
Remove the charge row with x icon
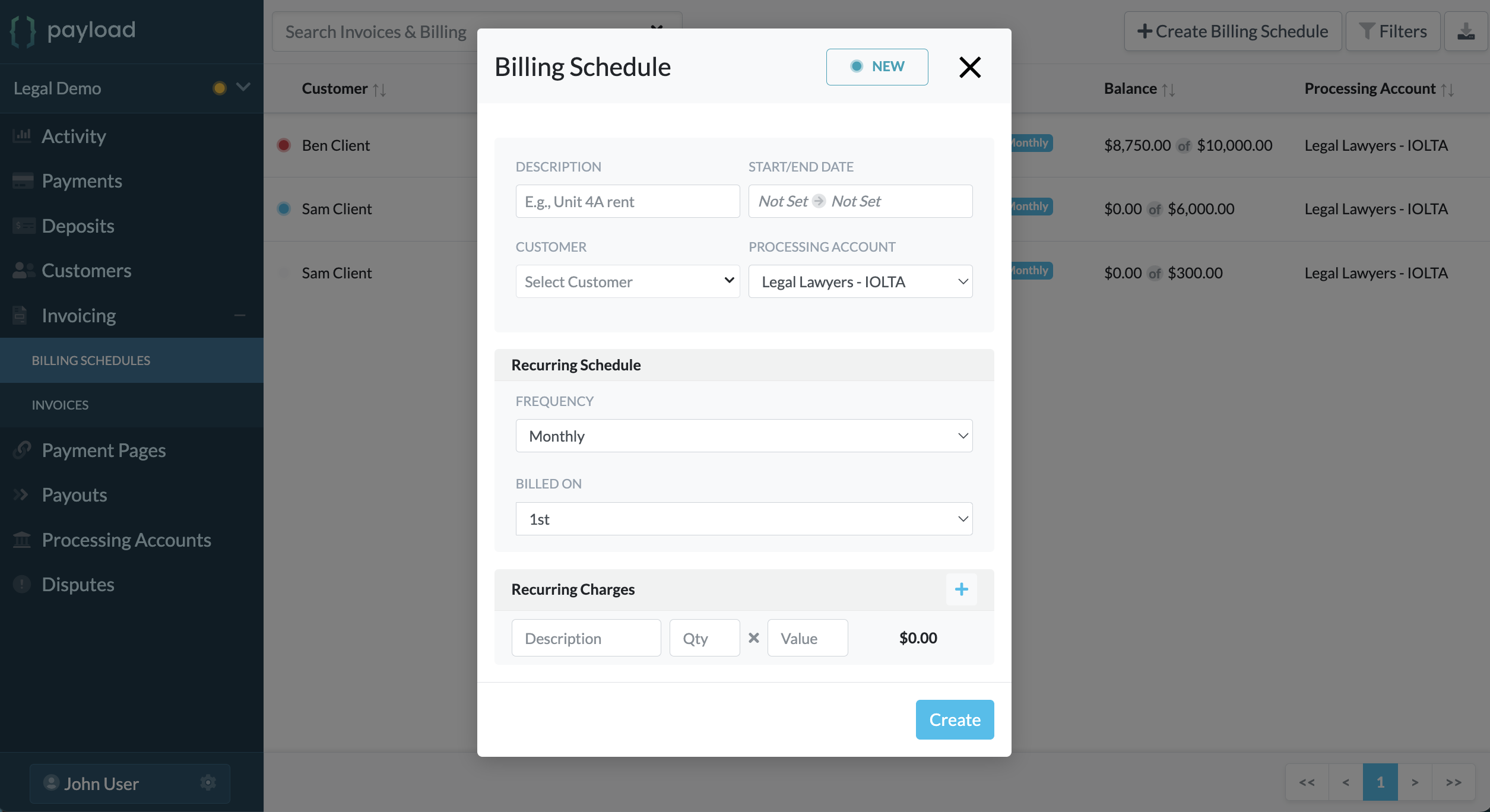click(x=754, y=638)
